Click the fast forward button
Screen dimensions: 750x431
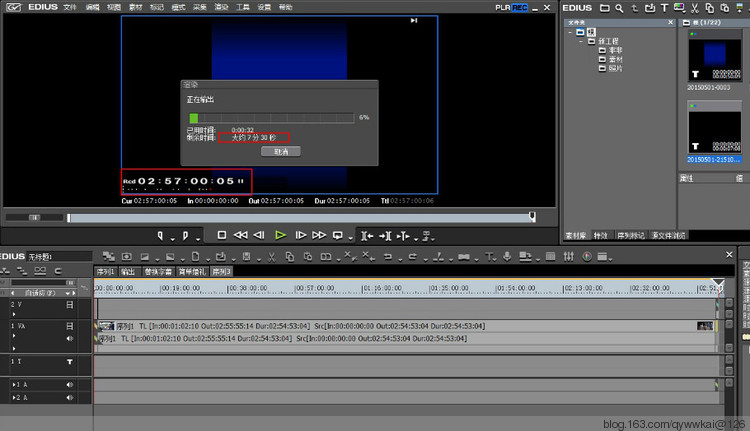pos(318,235)
